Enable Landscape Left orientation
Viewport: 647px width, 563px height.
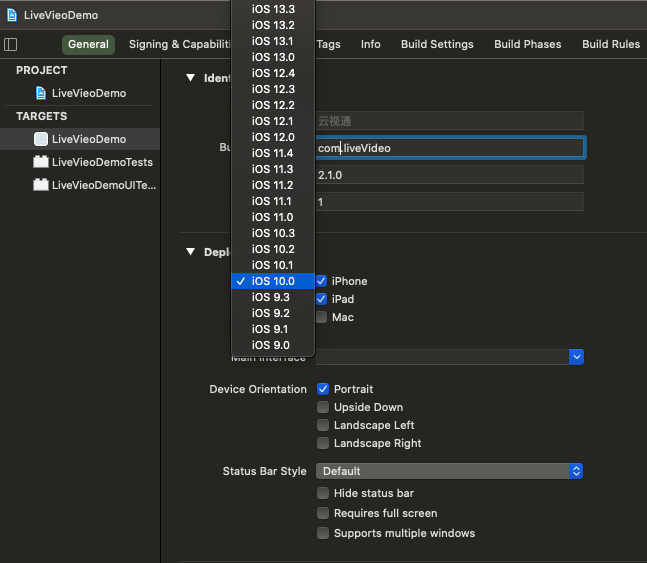tap(323, 425)
